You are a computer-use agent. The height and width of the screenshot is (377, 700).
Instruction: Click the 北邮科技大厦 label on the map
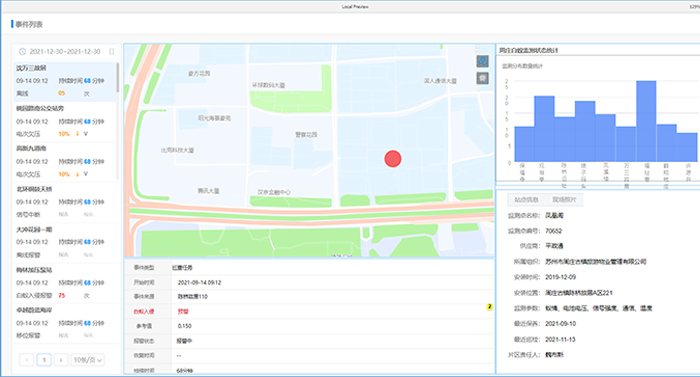177,151
